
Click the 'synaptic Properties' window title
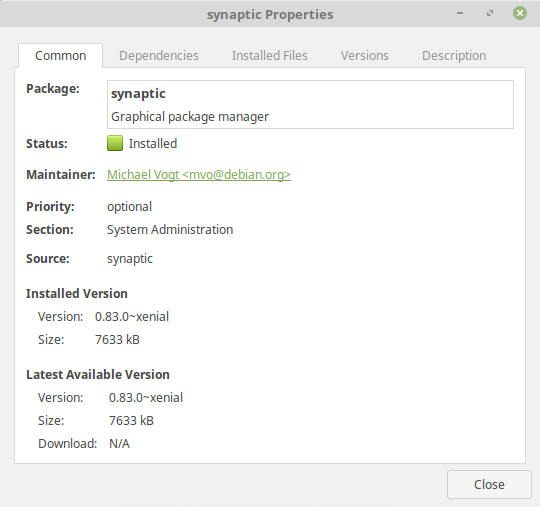pyautogui.click(x=270, y=14)
